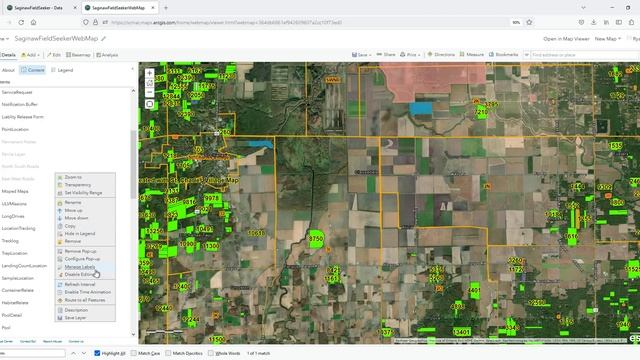Image resolution: width=640 pixels, height=360 pixels.
Task: Edit map title with pencil icon
Action: pyautogui.click(x=104, y=39)
